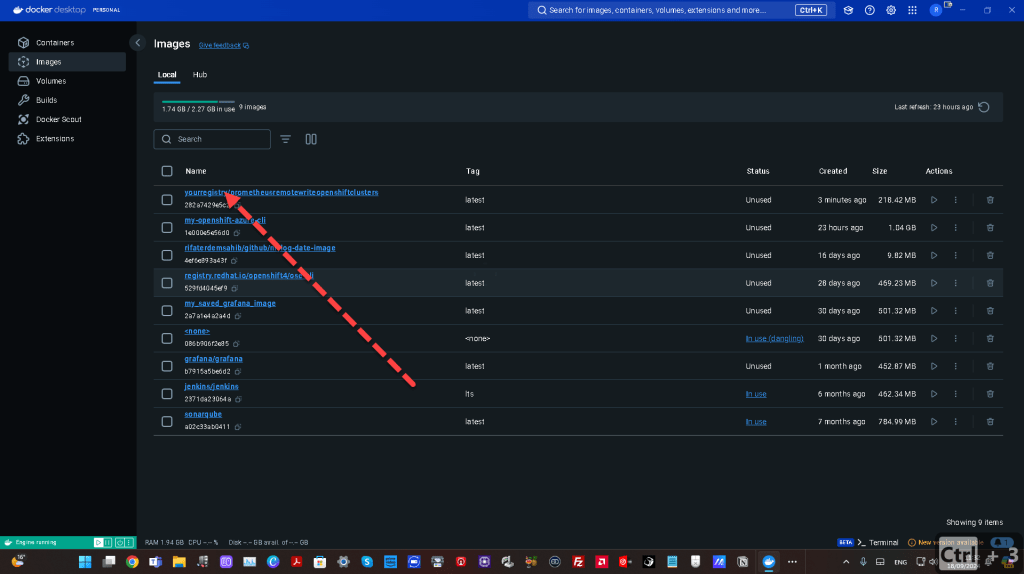1024x574 pixels.
Task: Refresh the images list
Action: pyautogui.click(x=984, y=107)
